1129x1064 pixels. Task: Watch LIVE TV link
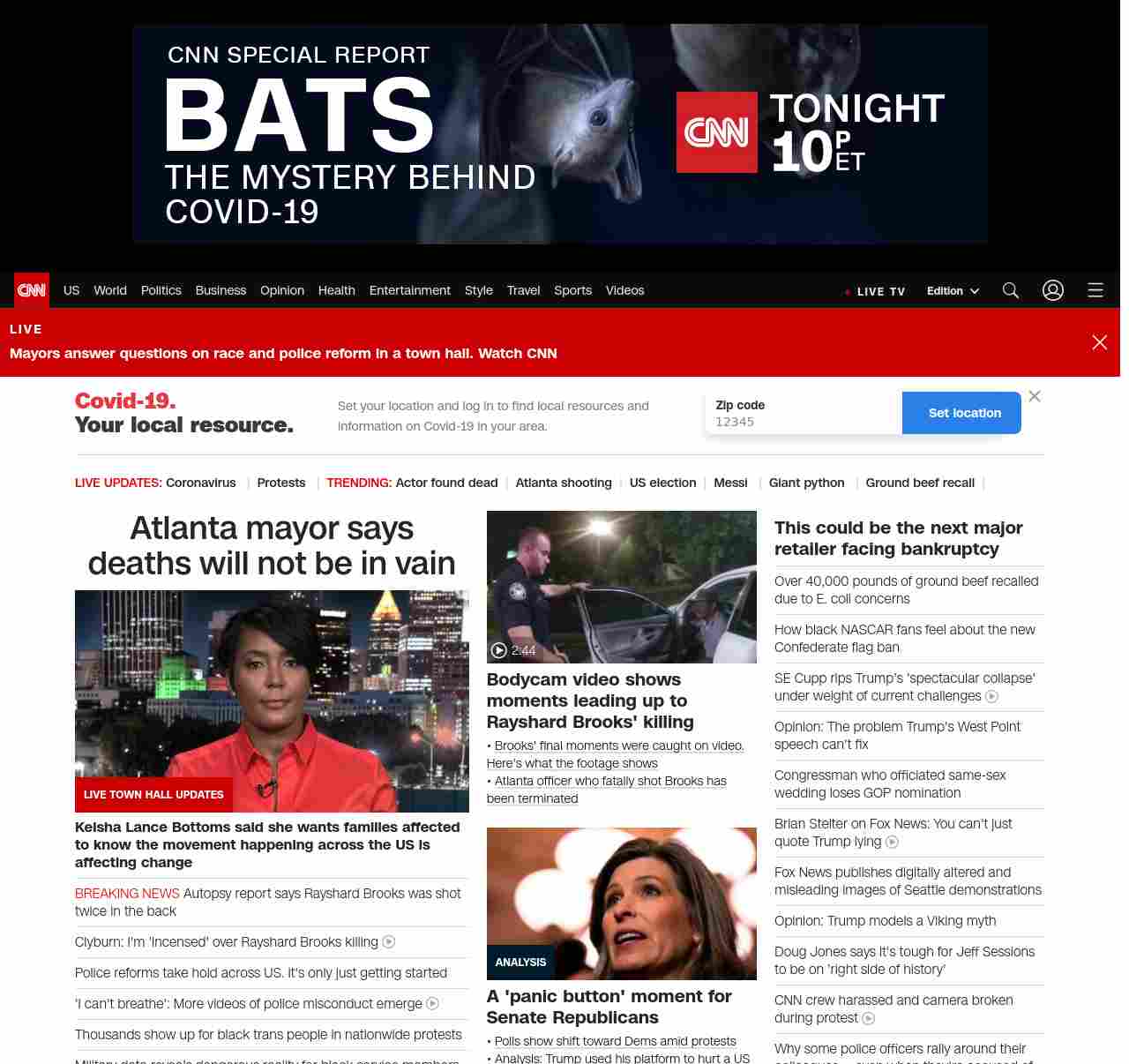pos(879,291)
